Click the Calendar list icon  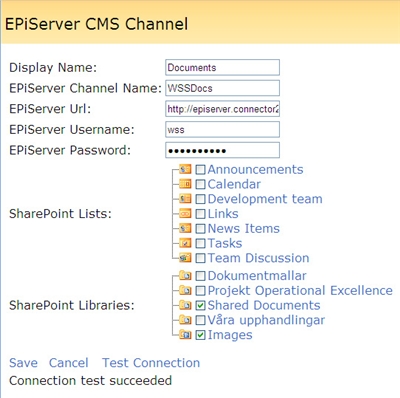tap(185, 184)
